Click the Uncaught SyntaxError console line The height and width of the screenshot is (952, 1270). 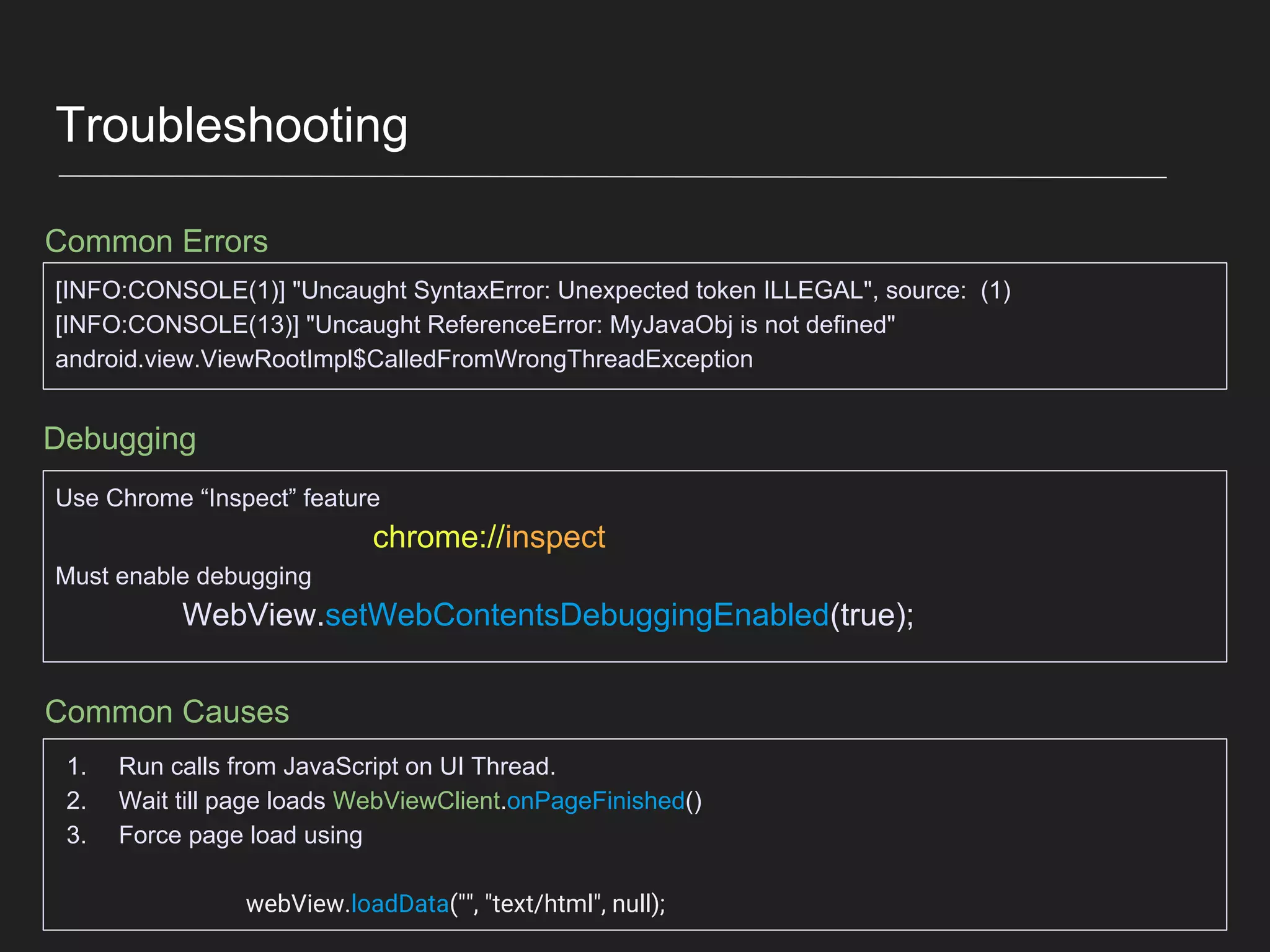533,291
